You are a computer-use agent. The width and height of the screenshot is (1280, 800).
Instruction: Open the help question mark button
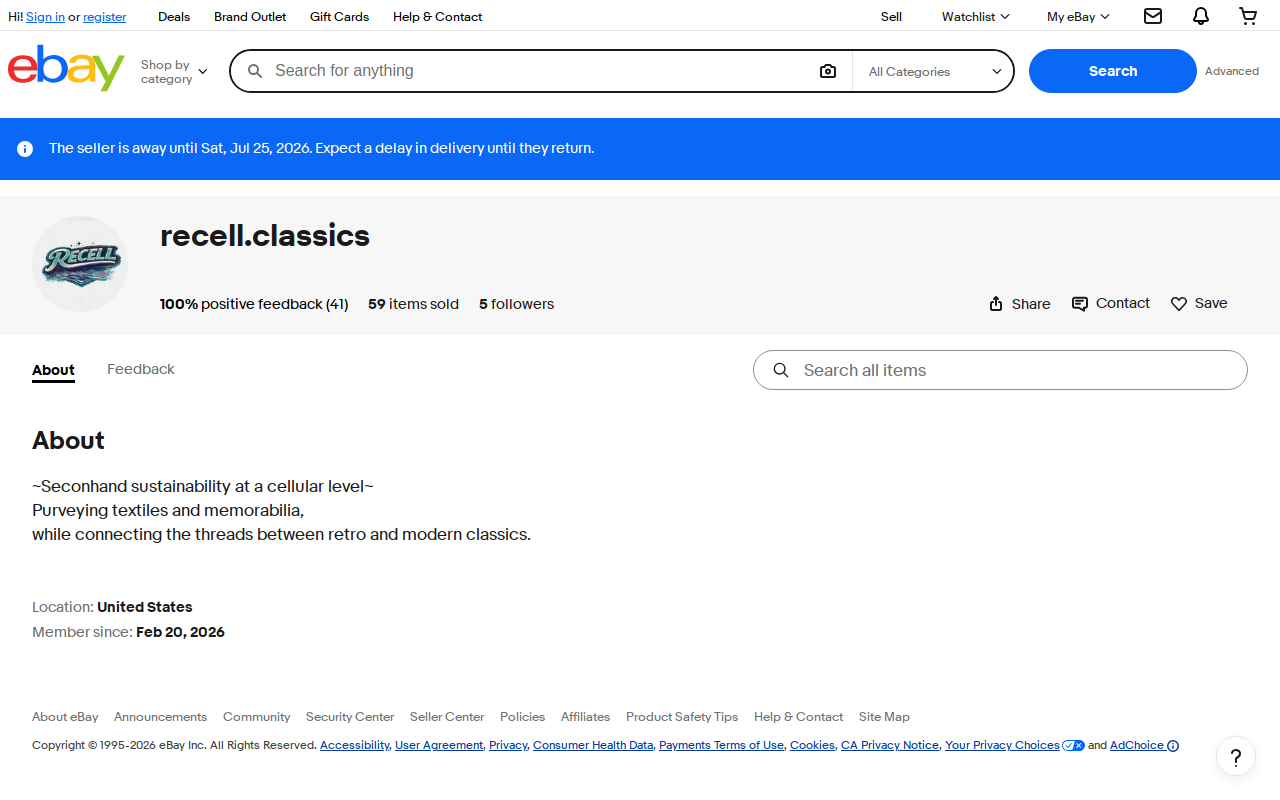pyautogui.click(x=1236, y=756)
